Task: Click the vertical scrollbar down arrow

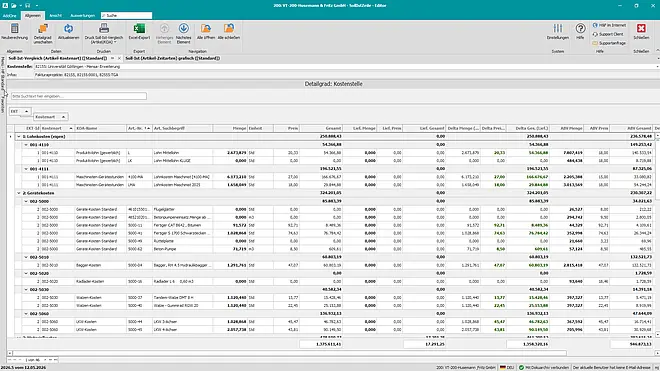Action: coord(657,334)
